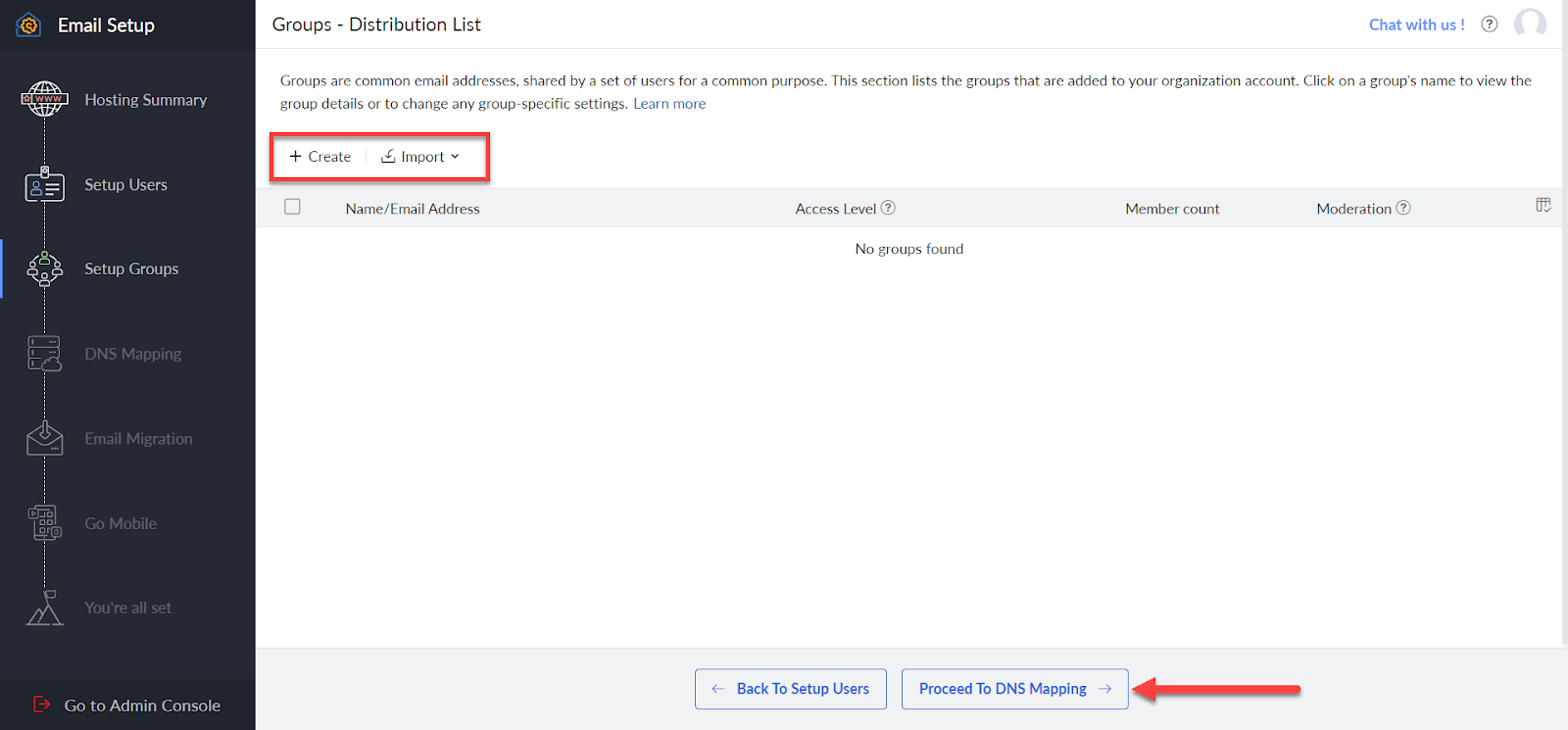1568x730 pixels.
Task: Toggle the select-all groups checkbox
Action: click(x=292, y=207)
